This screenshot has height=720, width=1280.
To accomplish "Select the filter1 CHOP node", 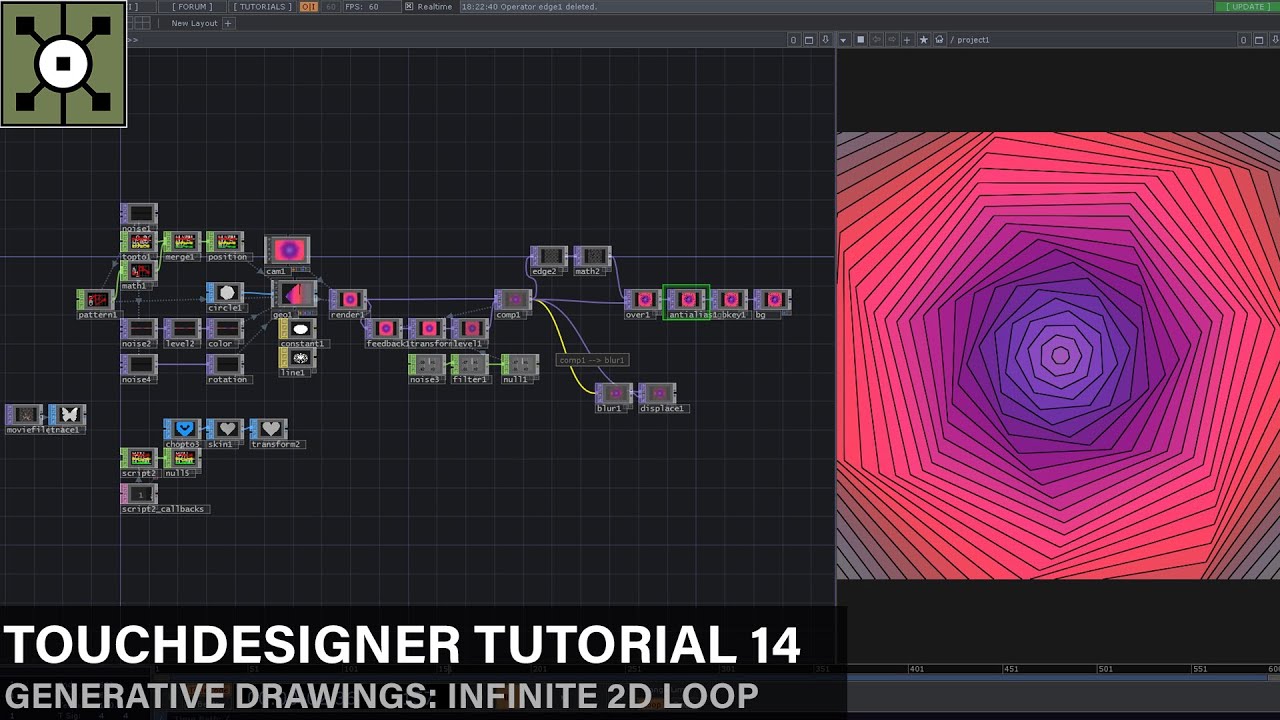I will pyautogui.click(x=470, y=365).
